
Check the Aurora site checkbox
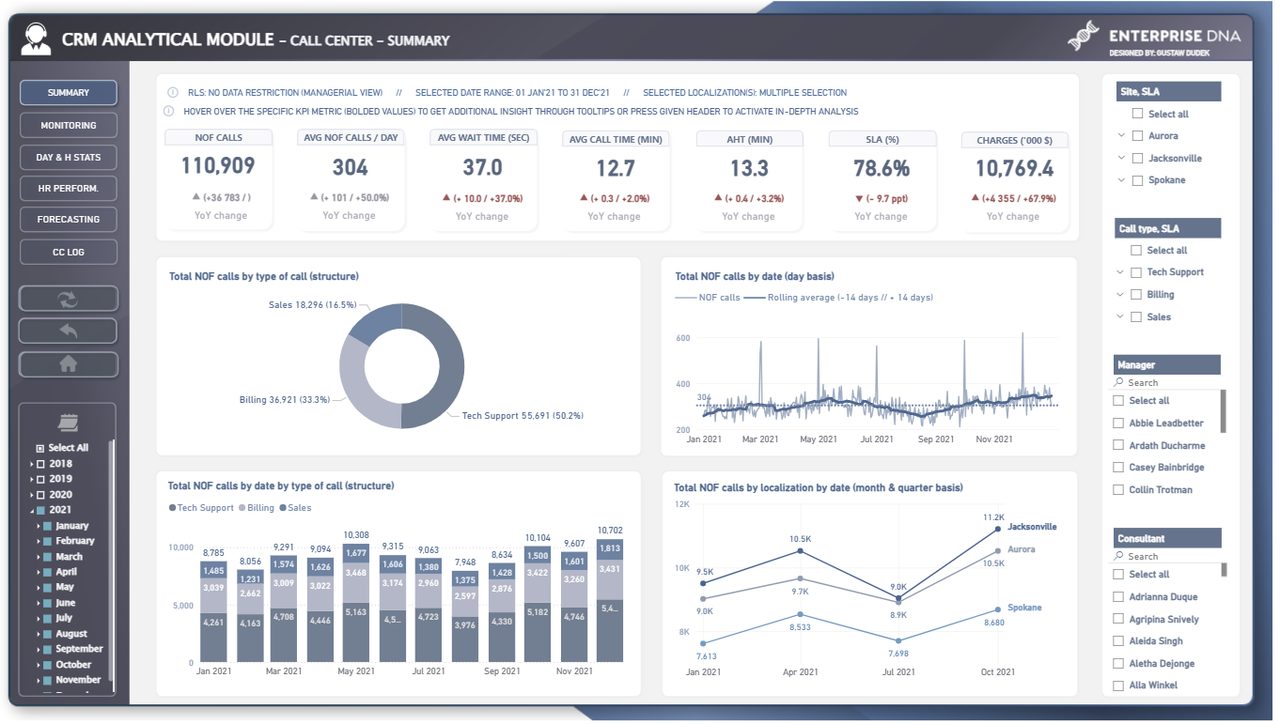[1136, 136]
